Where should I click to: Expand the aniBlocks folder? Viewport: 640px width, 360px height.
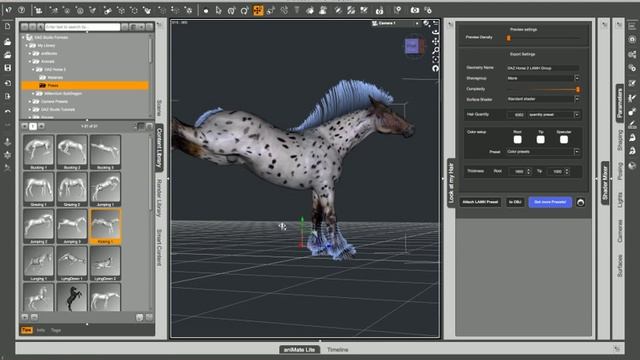pos(30,53)
